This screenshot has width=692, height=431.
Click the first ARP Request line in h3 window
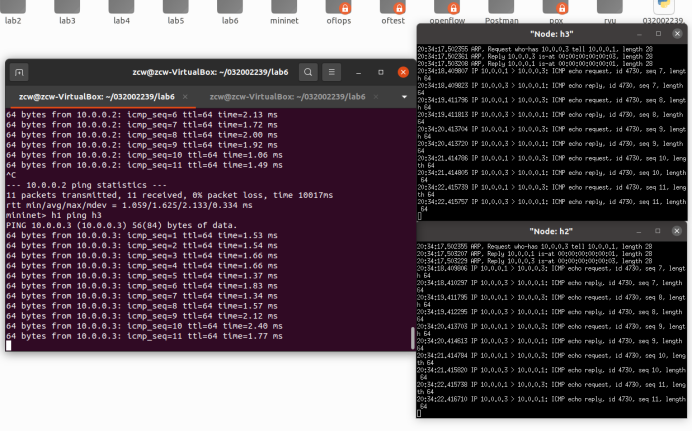click(535, 49)
